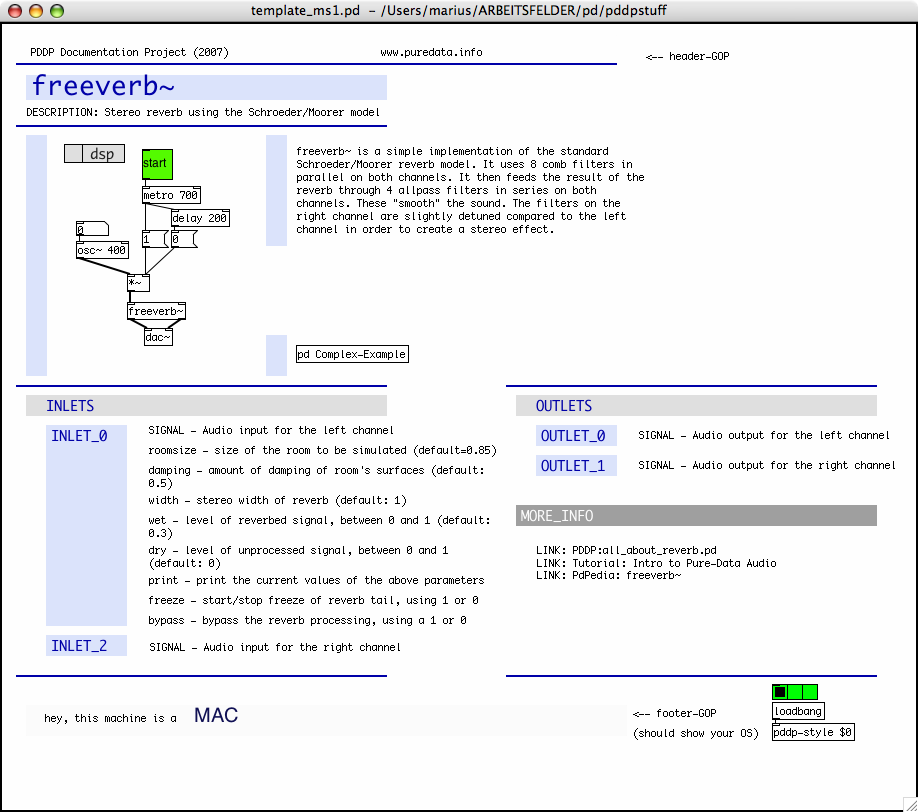The image size is (918, 812).
Task: Select the loadbang object
Action: pyautogui.click(x=799, y=711)
